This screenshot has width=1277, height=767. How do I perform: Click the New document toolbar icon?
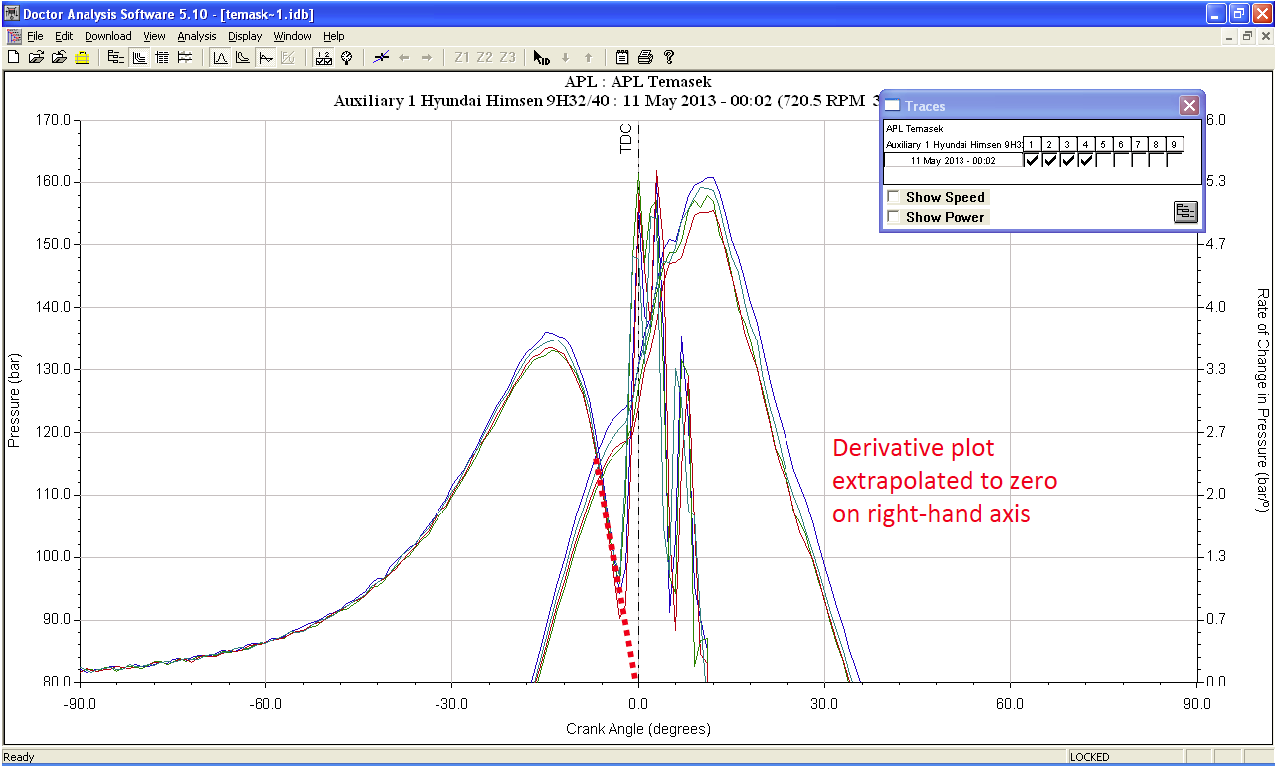click(x=13, y=57)
